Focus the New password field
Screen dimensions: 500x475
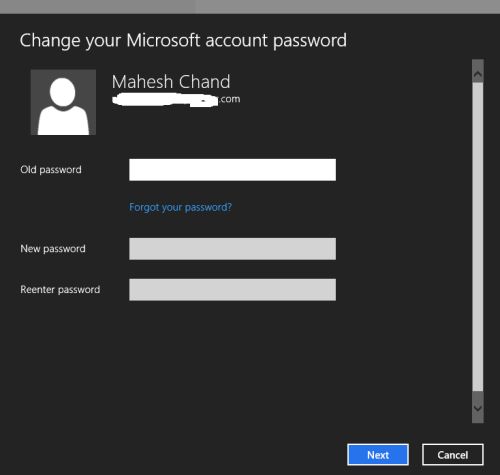tap(232, 249)
